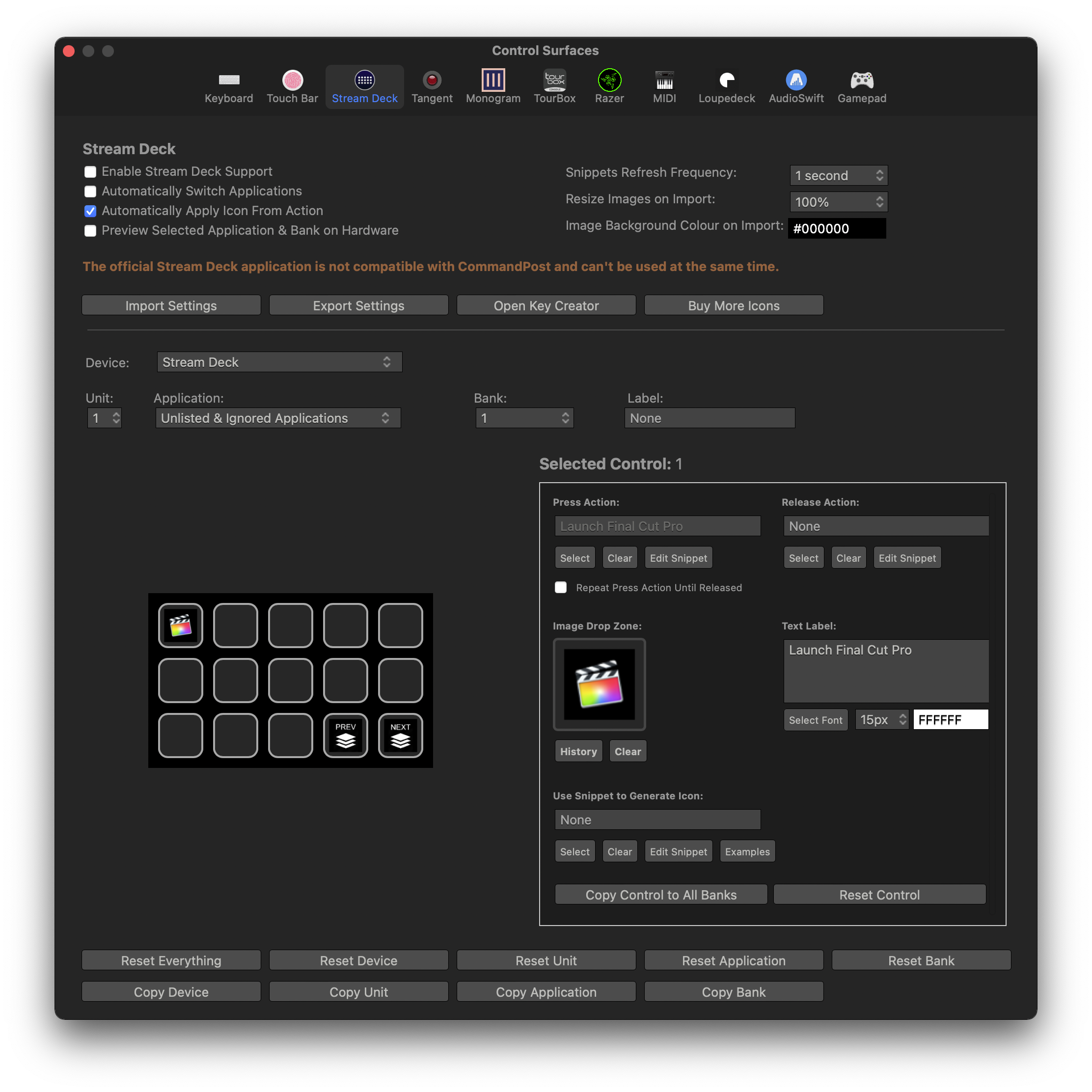The width and height of the screenshot is (1092, 1092).
Task: Click Reset Everything button
Action: click(171, 960)
